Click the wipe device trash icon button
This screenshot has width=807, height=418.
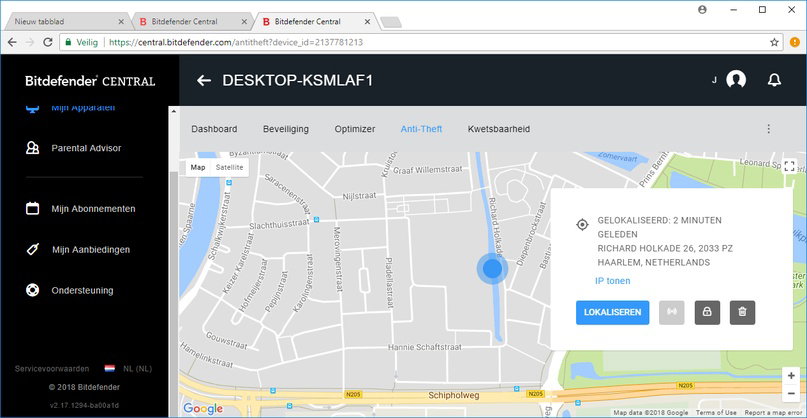point(742,312)
